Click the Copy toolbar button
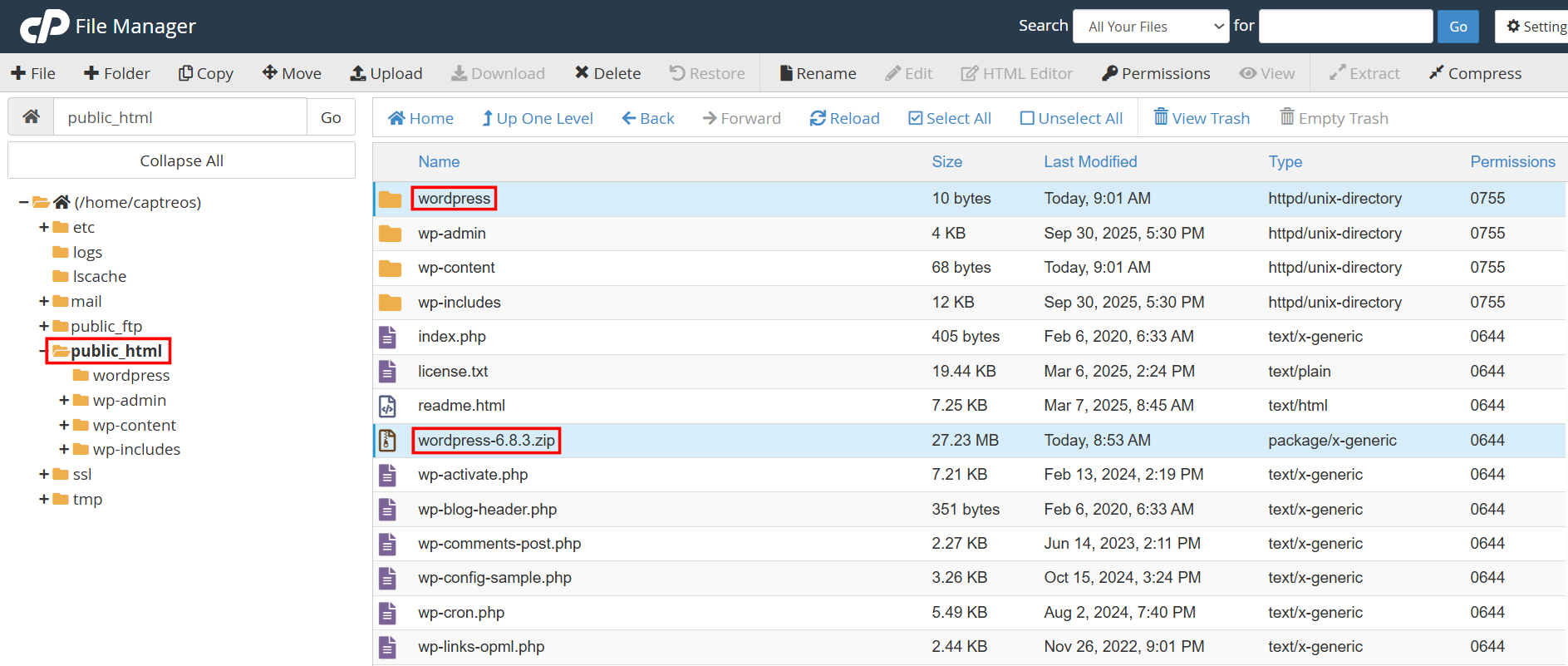The image size is (1568, 666). pyautogui.click(x=206, y=73)
